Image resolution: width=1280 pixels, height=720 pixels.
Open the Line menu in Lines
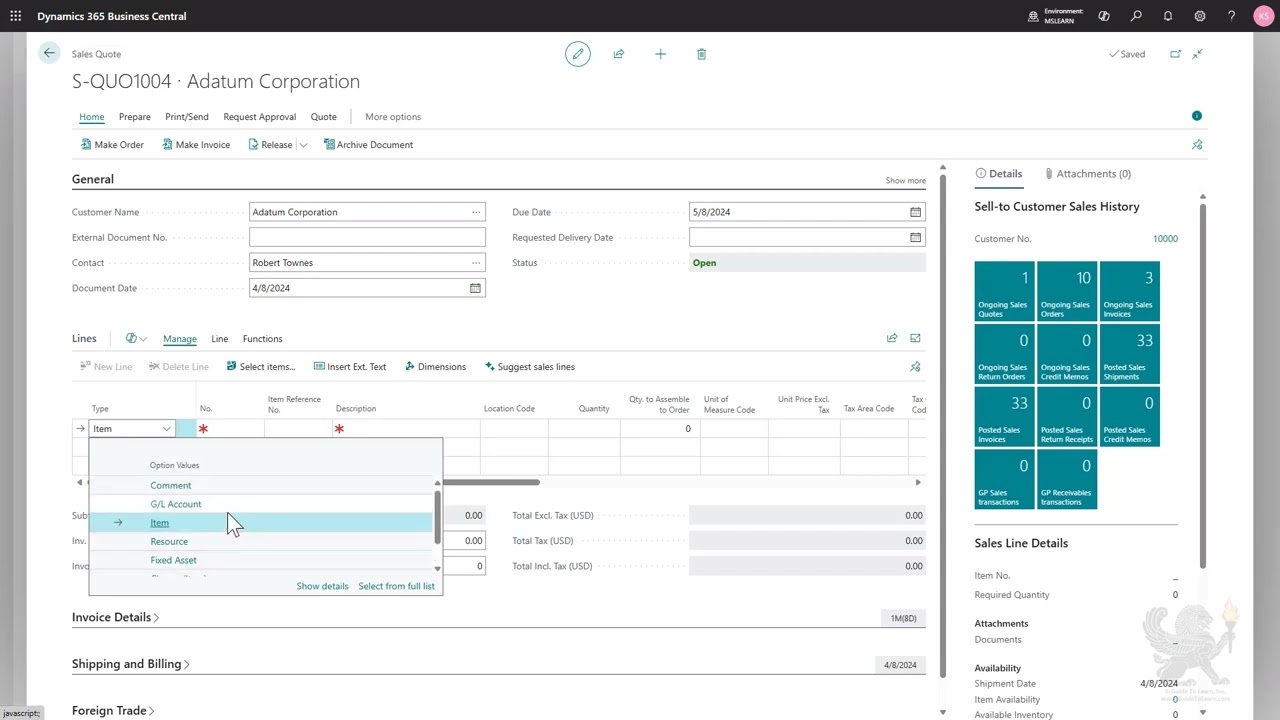pos(219,339)
